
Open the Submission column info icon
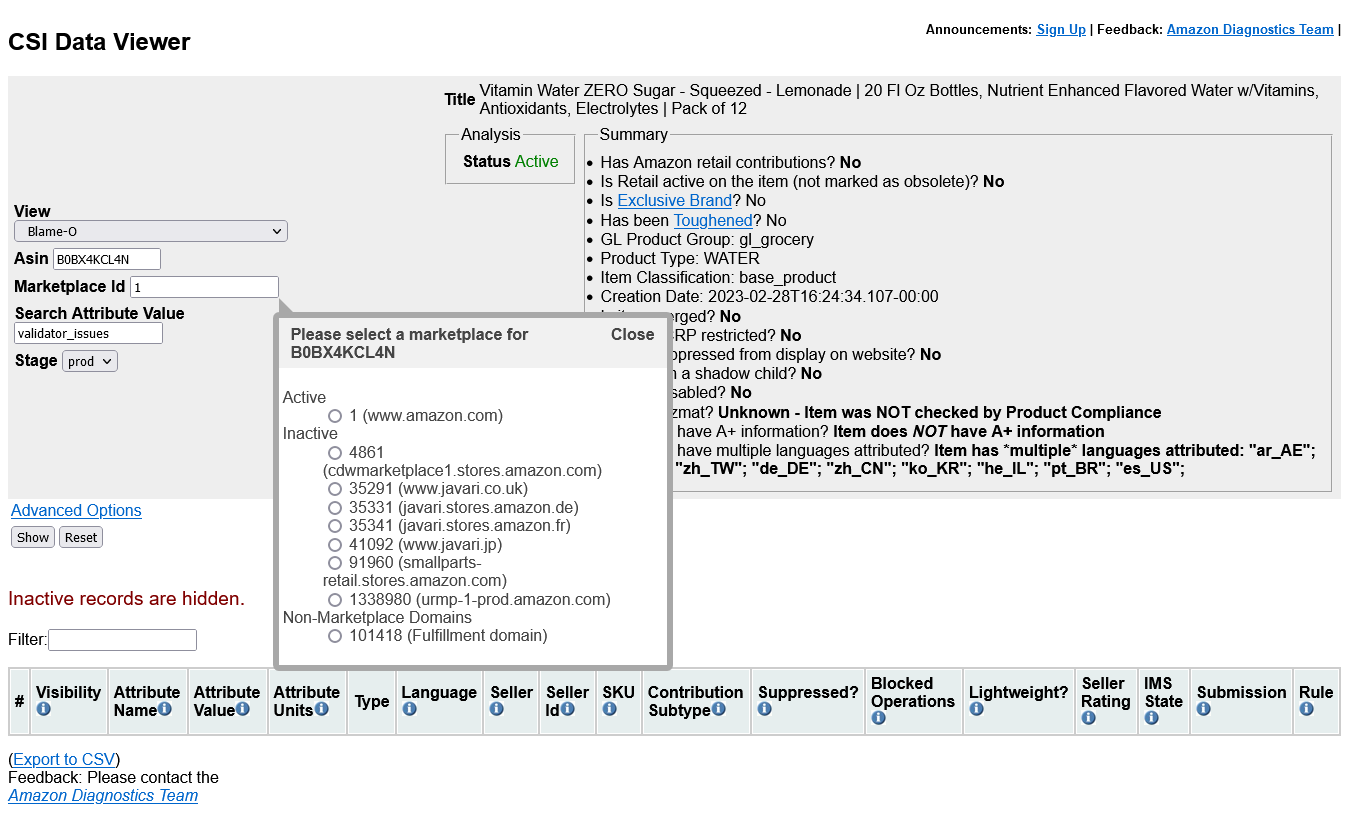click(x=1204, y=709)
